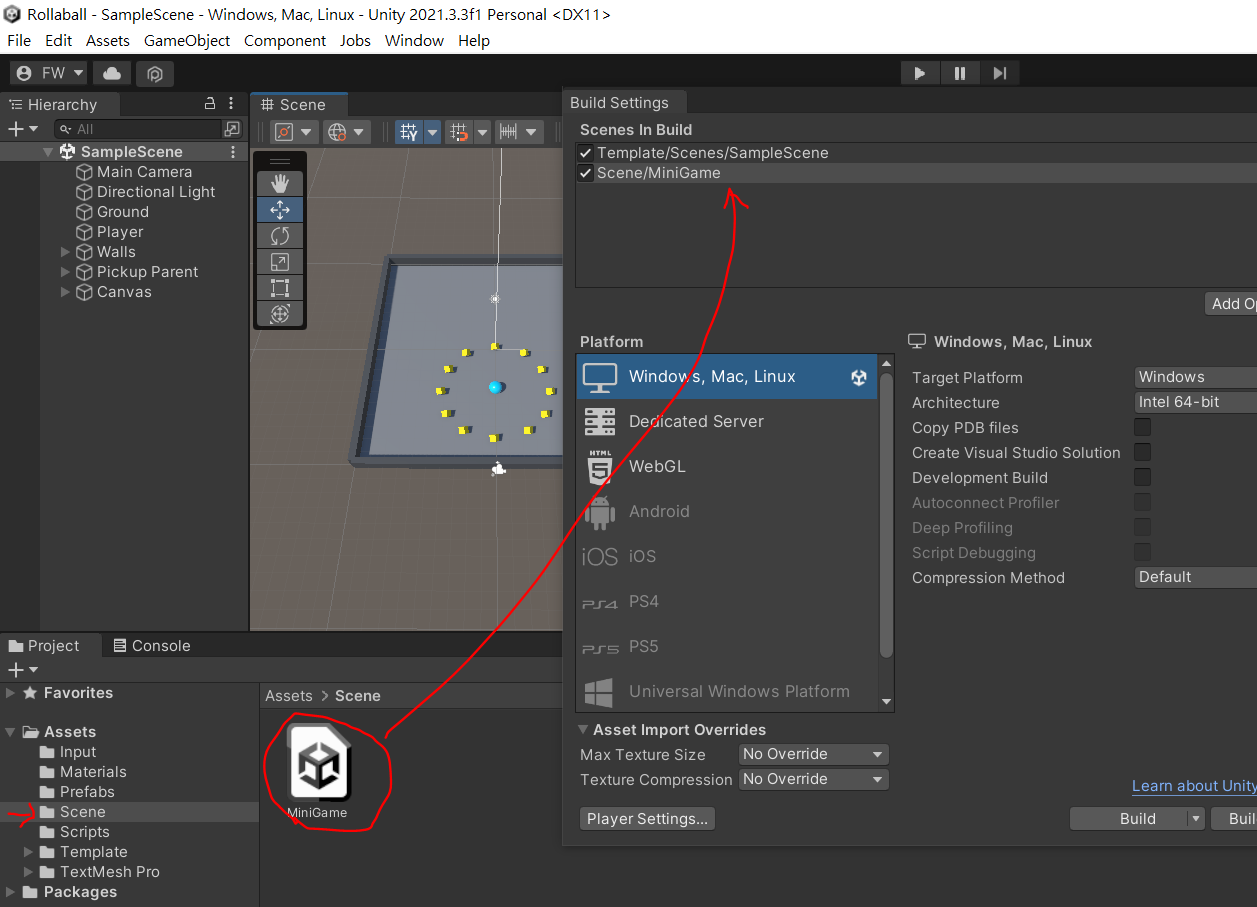Select iOS platform
Image resolution: width=1257 pixels, height=907 pixels.
[x=727, y=557]
